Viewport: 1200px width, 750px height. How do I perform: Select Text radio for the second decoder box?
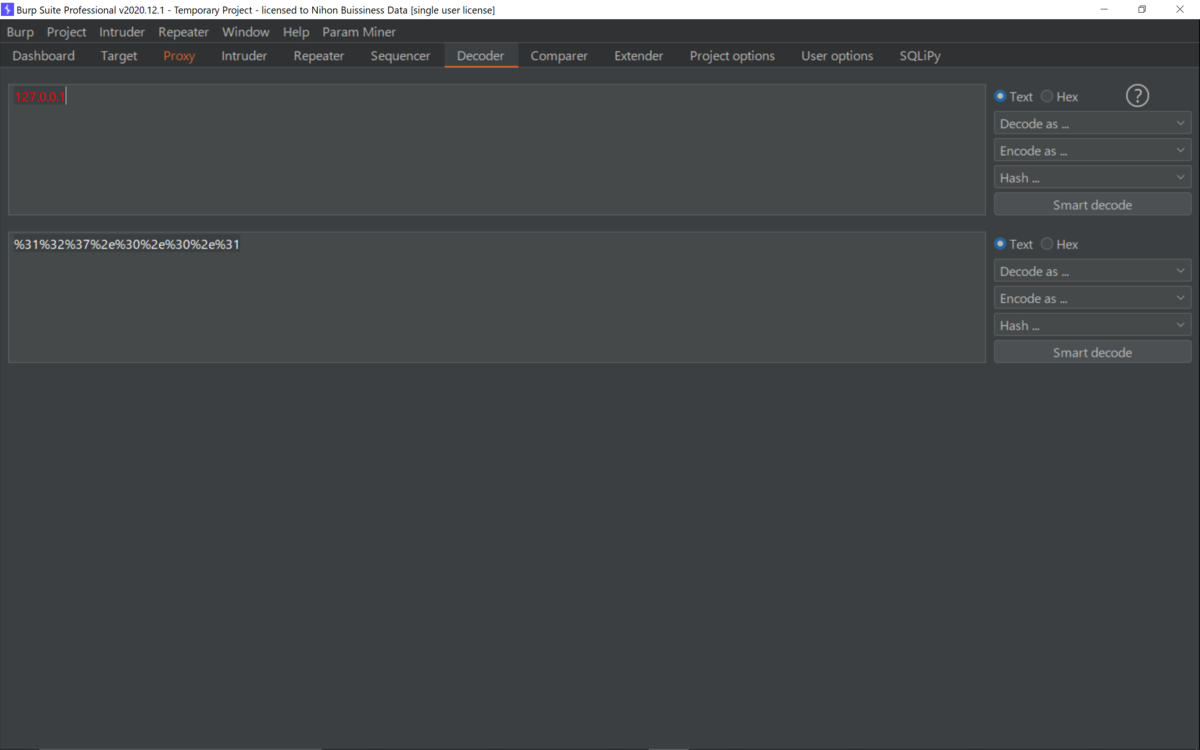point(1000,244)
